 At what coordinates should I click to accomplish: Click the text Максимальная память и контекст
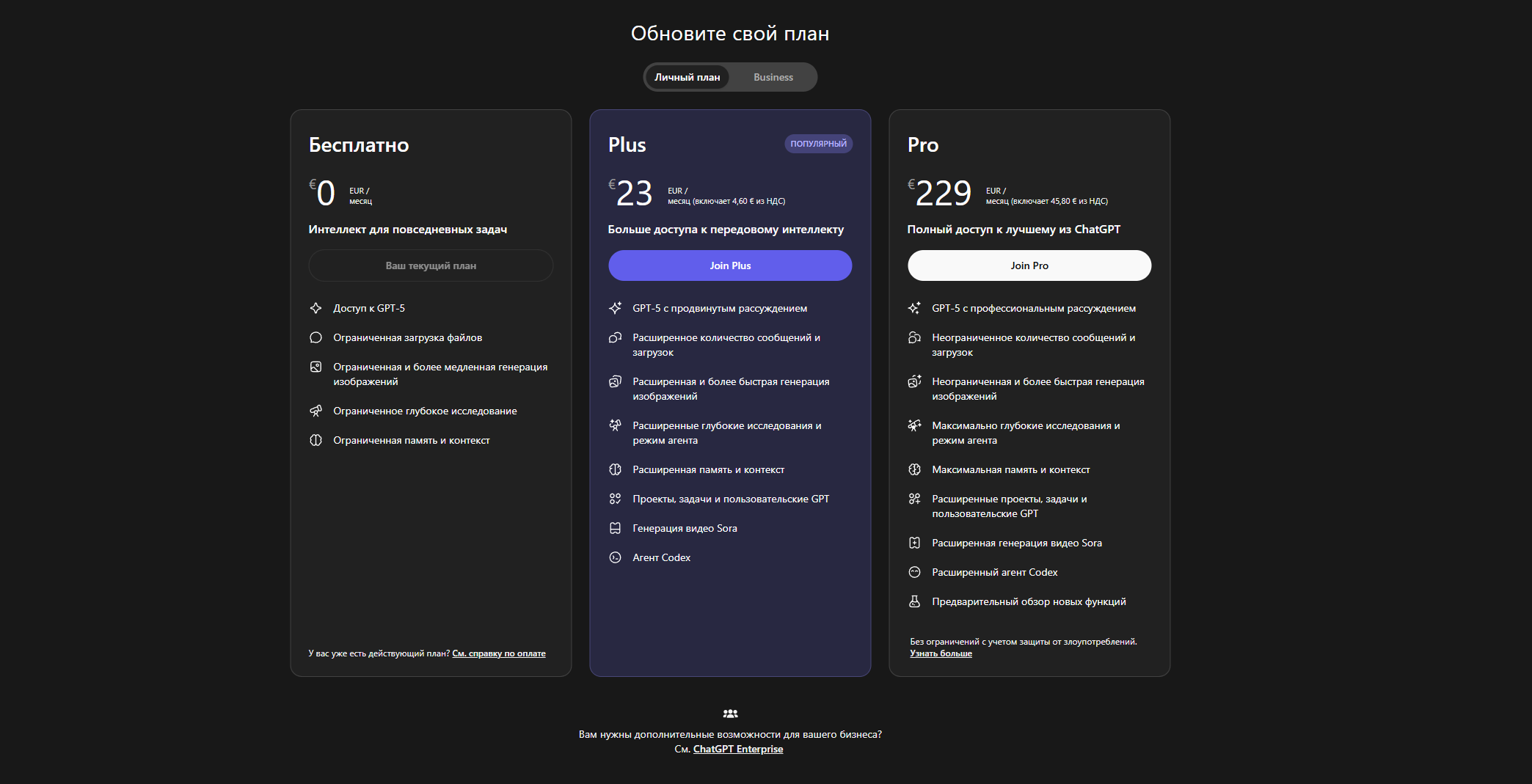tap(1011, 469)
